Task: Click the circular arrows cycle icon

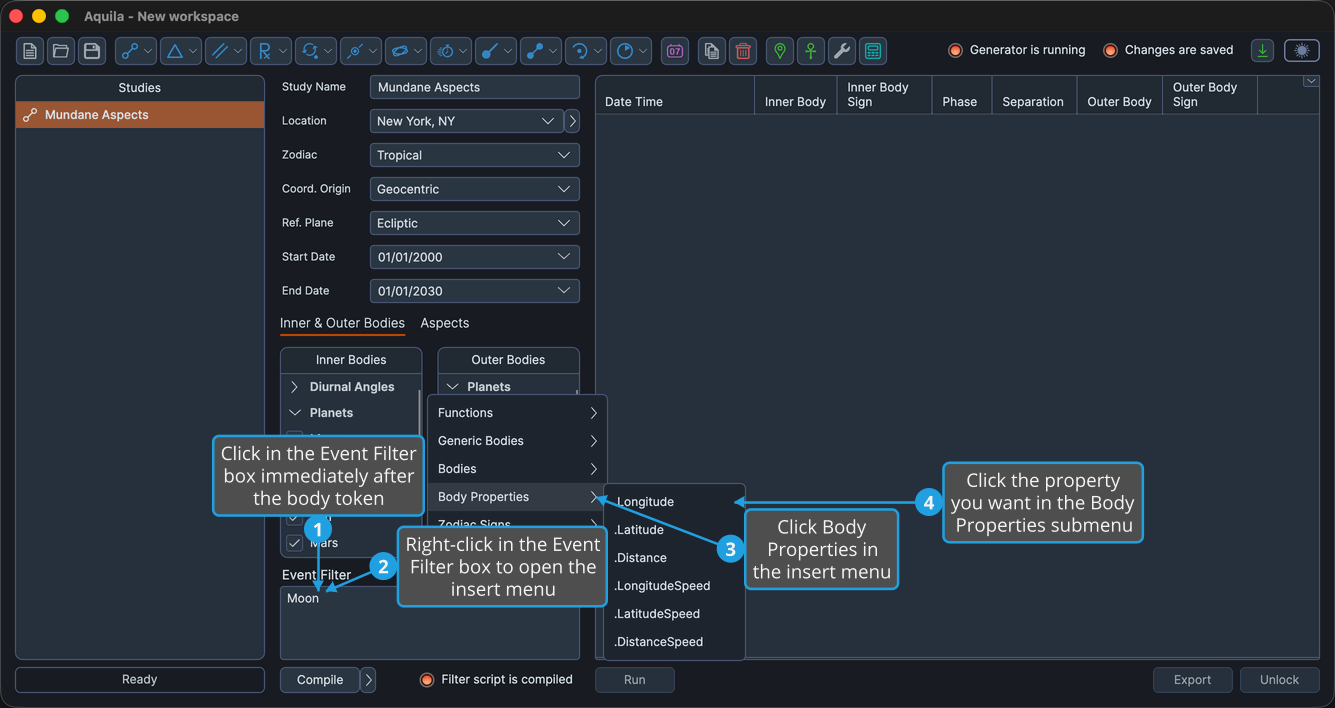Action: [316, 51]
